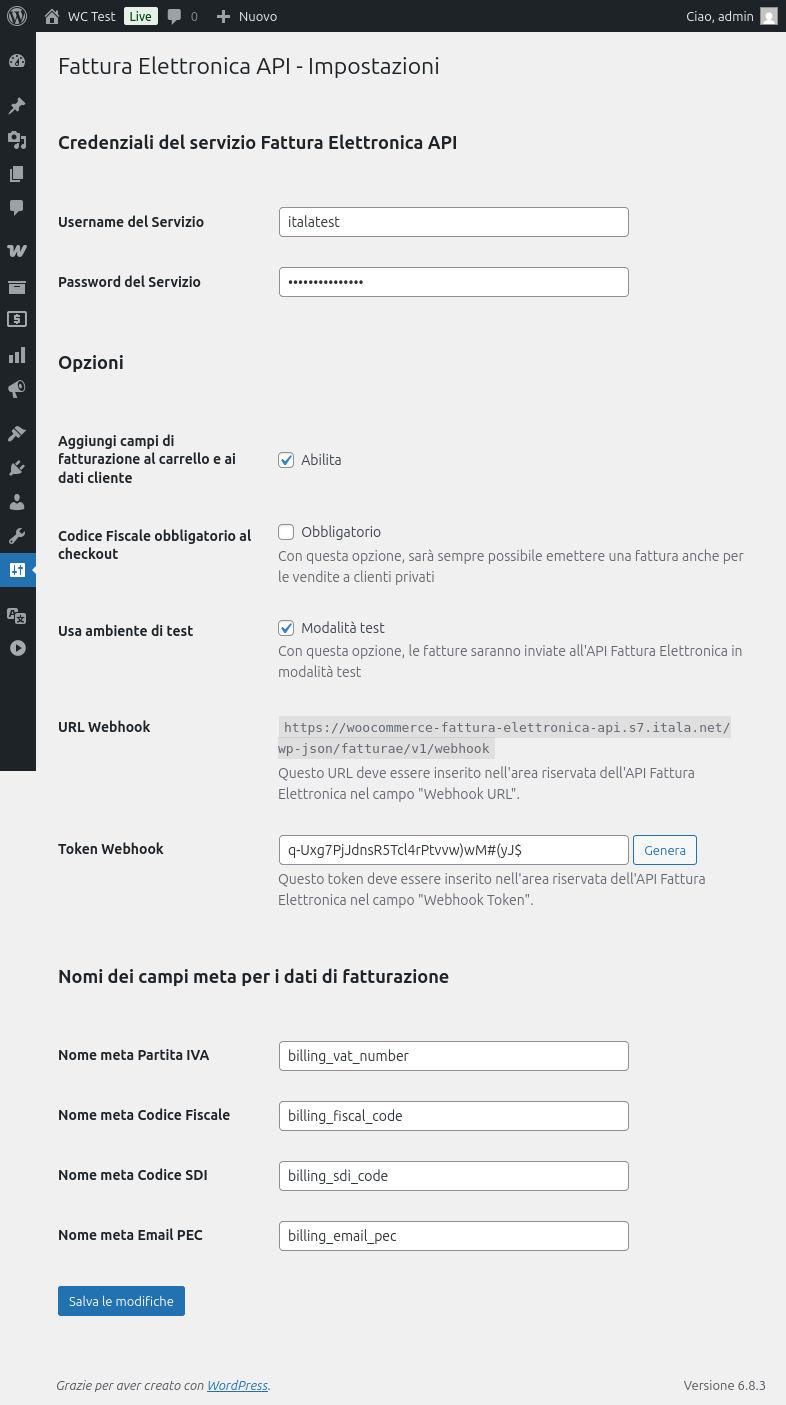Open Media library sidebar icon
The image size is (786, 1405).
click(16, 140)
